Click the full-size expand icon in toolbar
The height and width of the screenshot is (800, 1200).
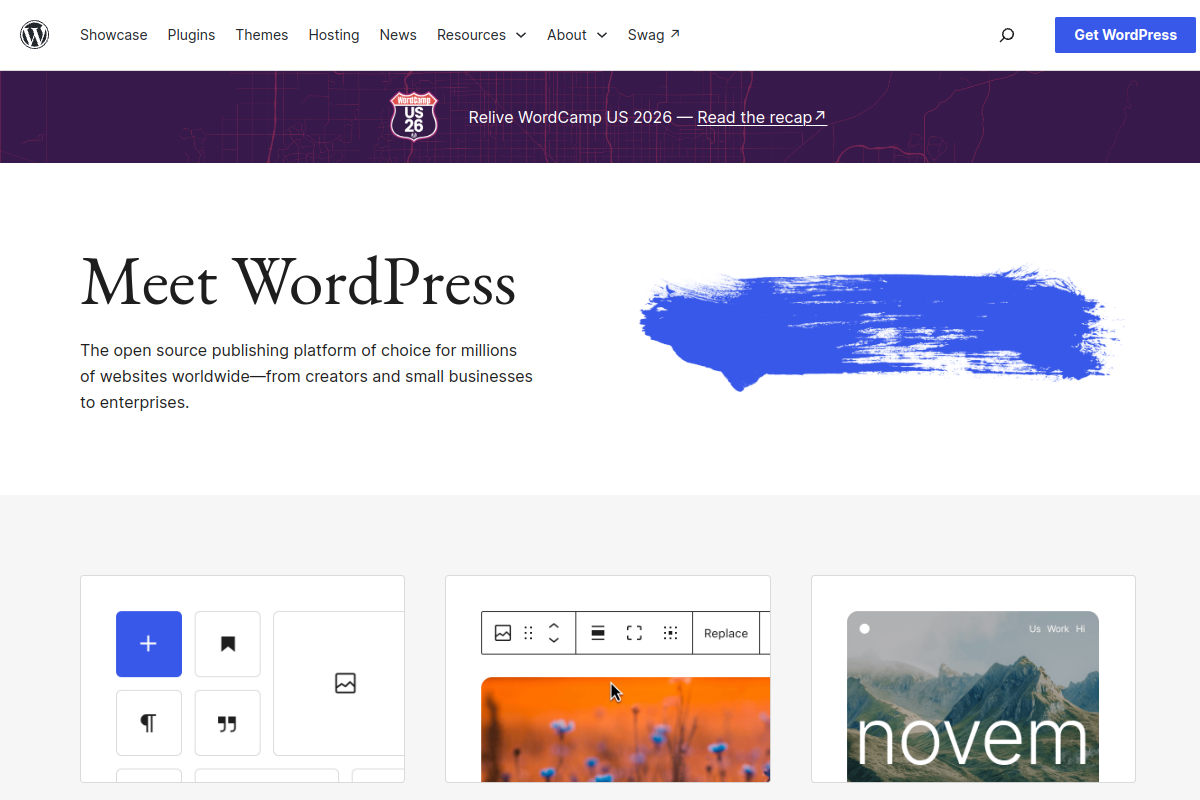(634, 633)
